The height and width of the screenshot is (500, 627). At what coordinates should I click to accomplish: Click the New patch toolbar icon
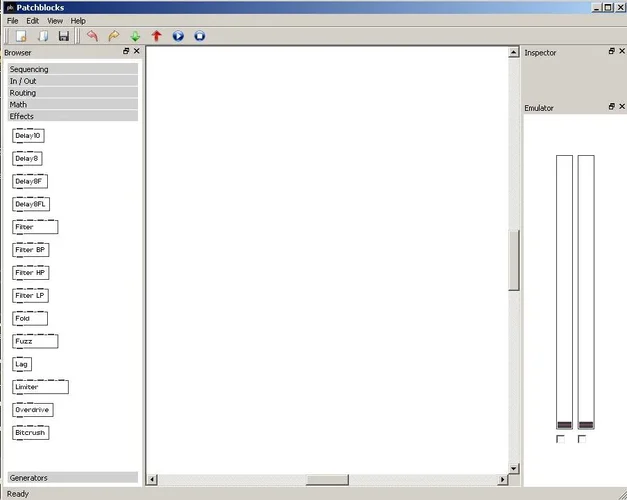click(x=21, y=36)
